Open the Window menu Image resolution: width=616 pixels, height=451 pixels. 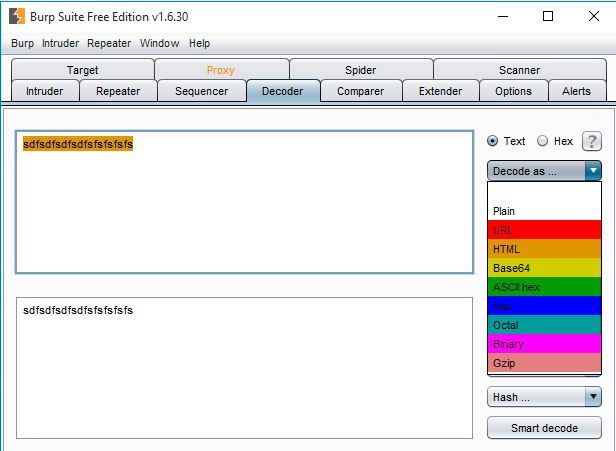pos(160,43)
